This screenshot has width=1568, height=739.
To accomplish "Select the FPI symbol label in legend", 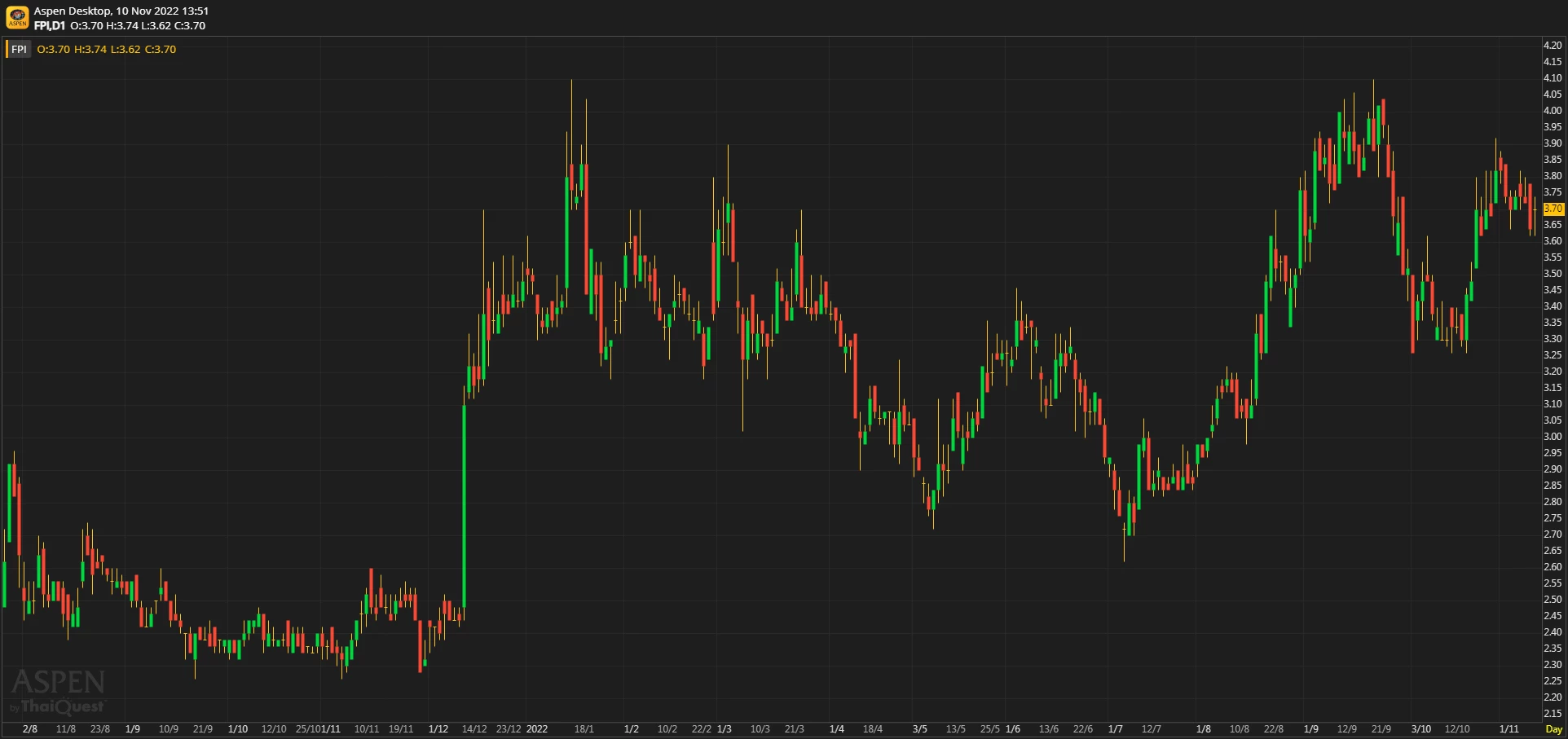I will coord(19,50).
